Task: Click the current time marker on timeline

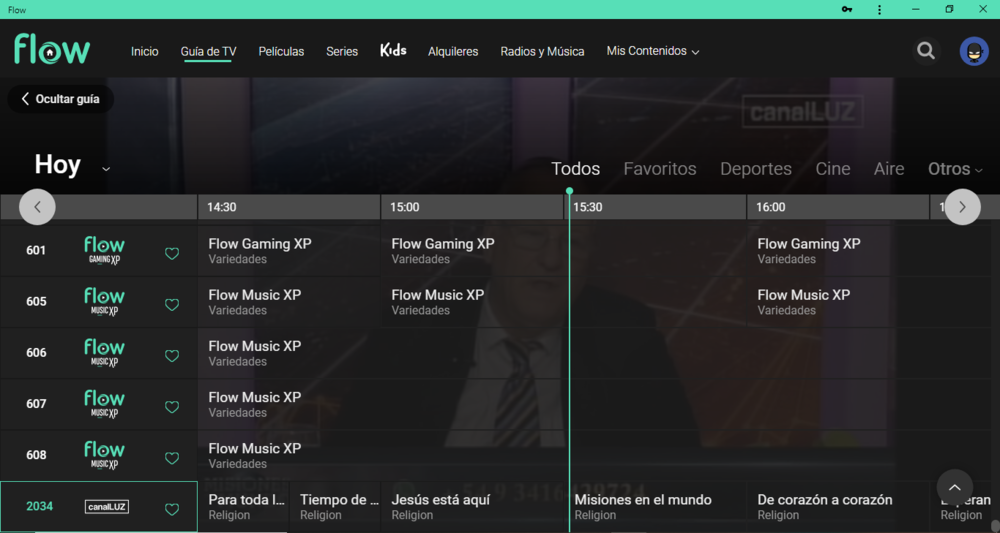Action: coord(569,190)
